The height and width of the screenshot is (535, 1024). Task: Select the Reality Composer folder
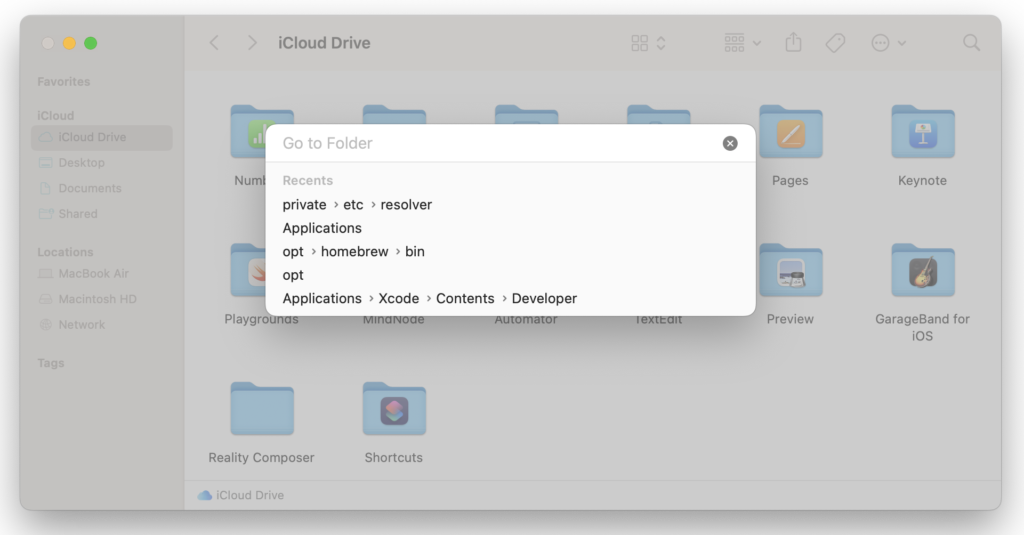pyautogui.click(x=262, y=409)
